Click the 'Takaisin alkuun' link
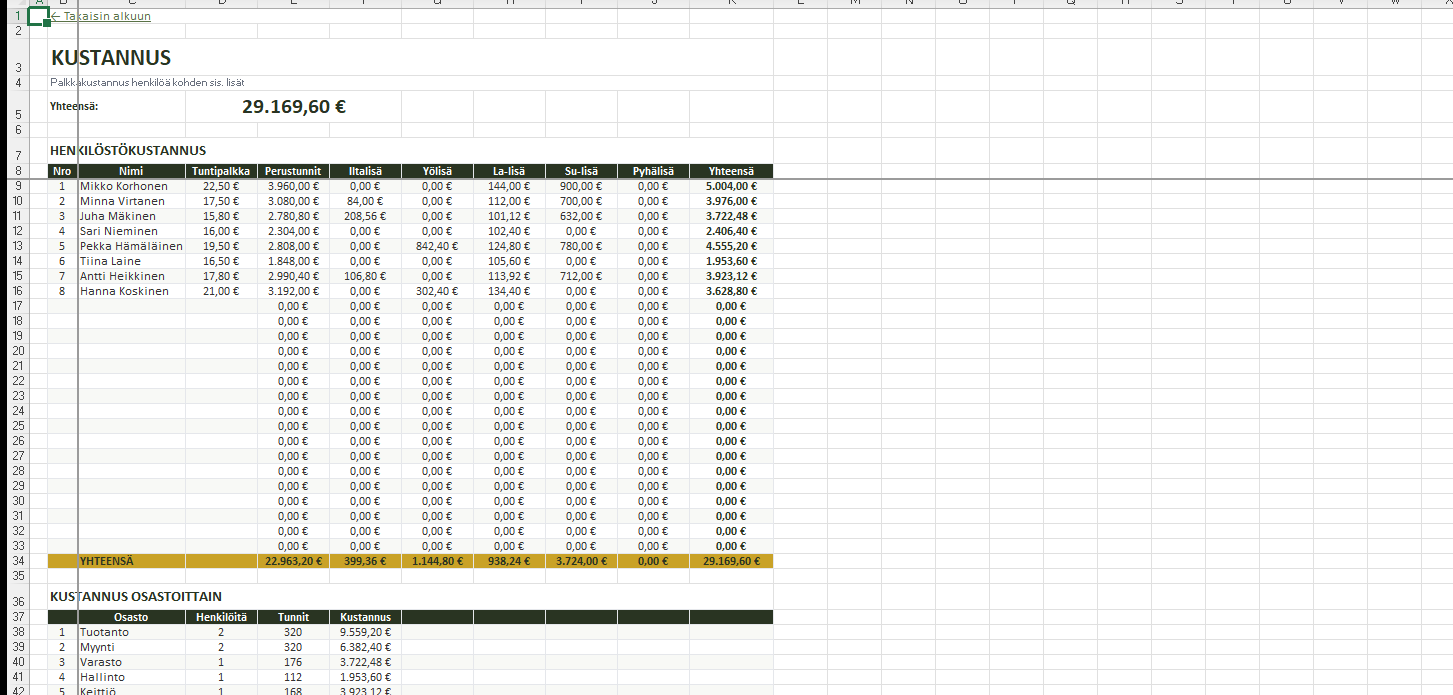 pos(101,16)
